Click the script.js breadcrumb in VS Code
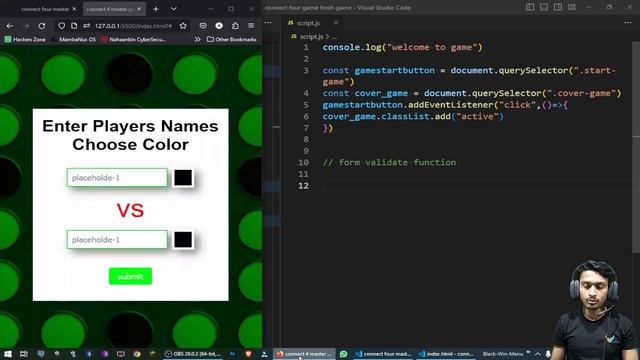 (311, 37)
